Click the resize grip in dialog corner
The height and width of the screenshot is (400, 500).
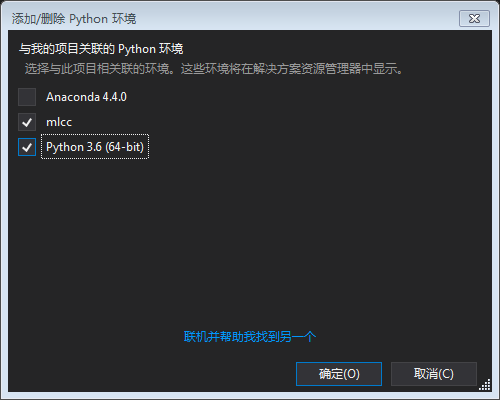tap(485, 385)
